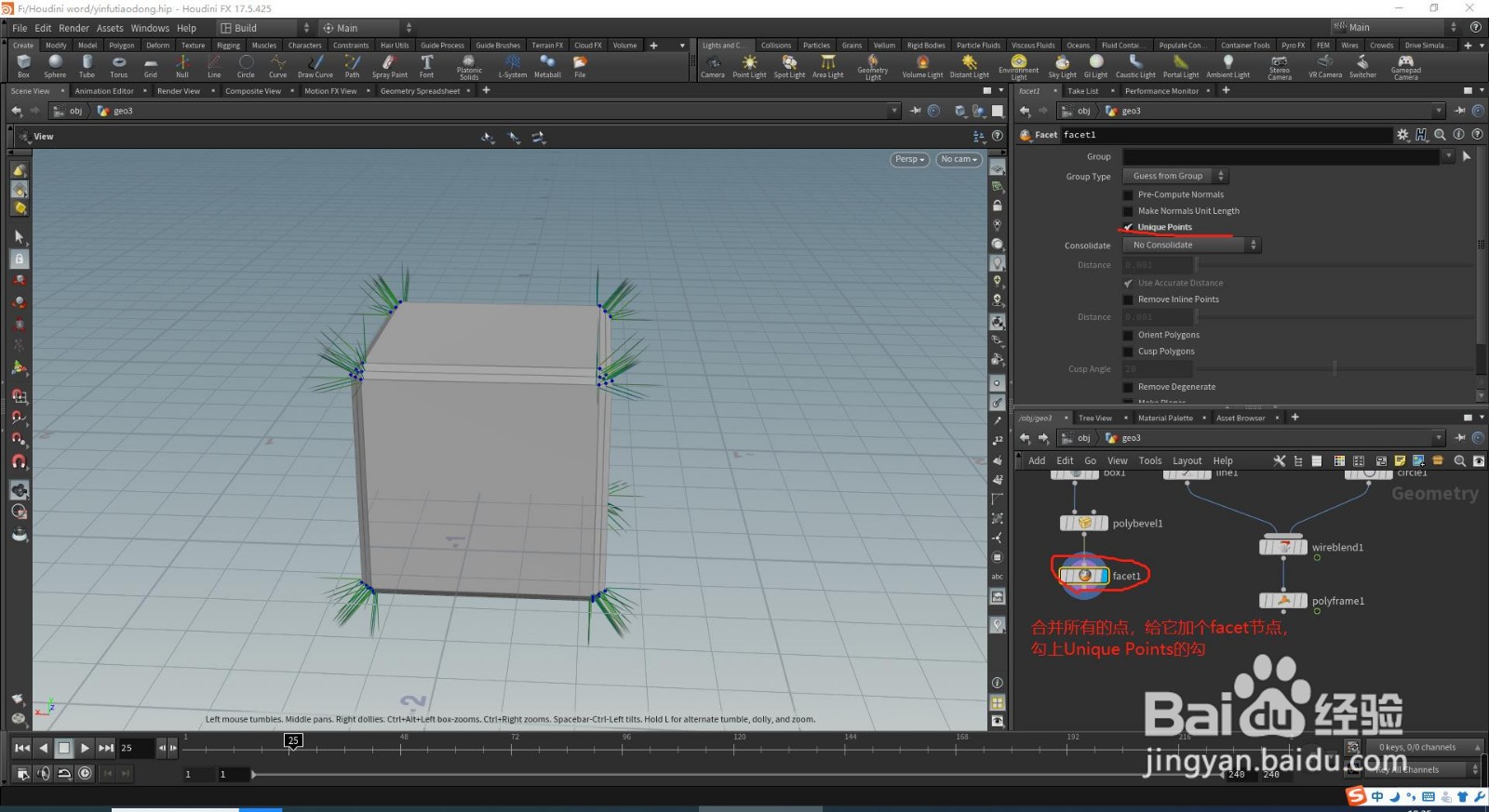Play the timeline forward
The height and width of the screenshot is (812, 1489).
pyautogui.click(x=85, y=748)
